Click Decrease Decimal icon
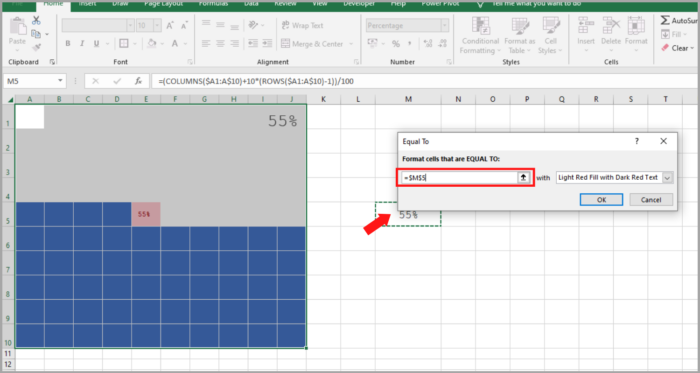700x373 pixels. click(x=442, y=44)
